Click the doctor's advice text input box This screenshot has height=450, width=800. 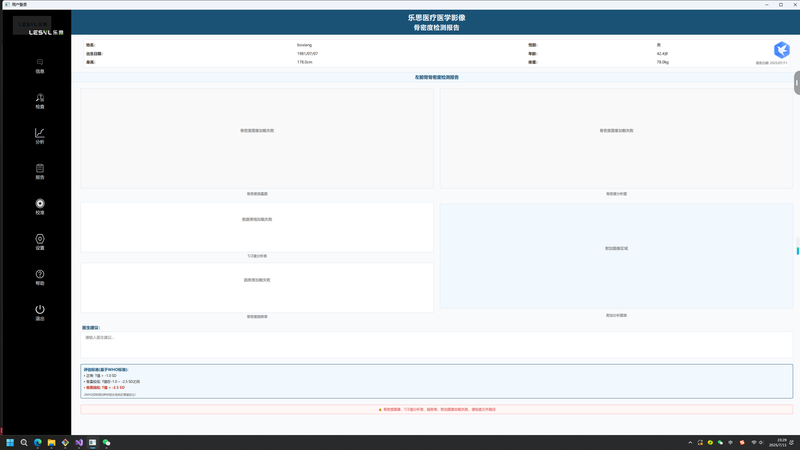click(x=436, y=345)
